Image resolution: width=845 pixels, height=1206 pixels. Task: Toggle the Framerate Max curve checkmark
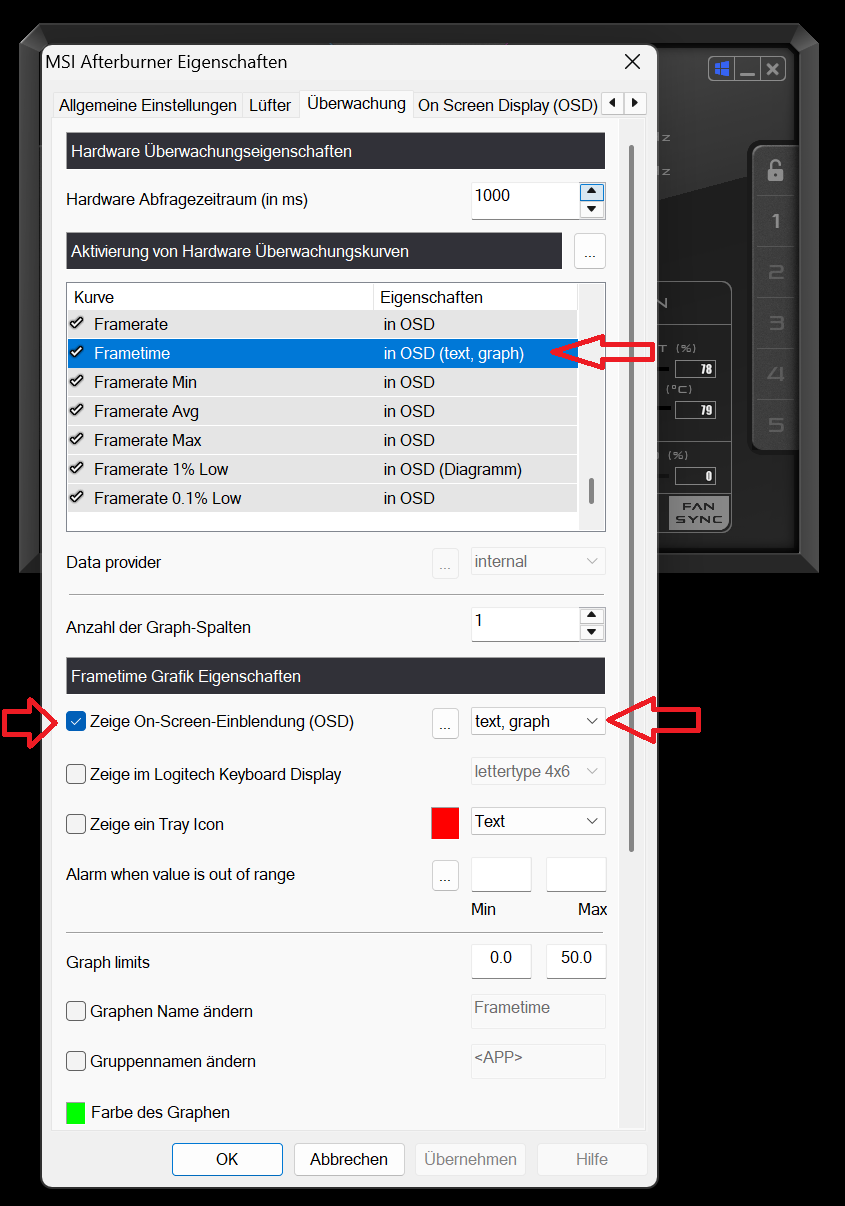76,440
